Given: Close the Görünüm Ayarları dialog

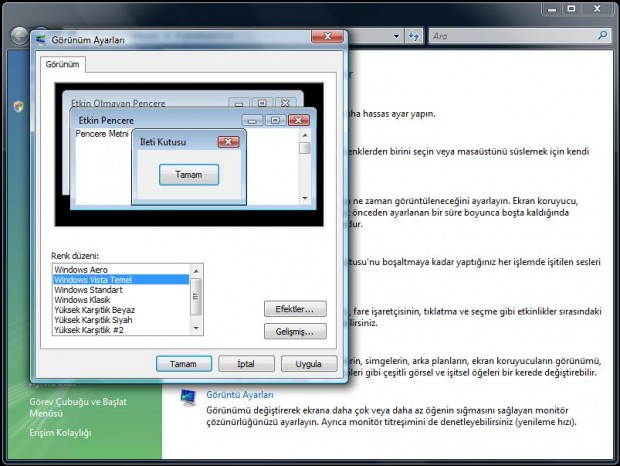Looking at the screenshot, I should tap(327, 36).
